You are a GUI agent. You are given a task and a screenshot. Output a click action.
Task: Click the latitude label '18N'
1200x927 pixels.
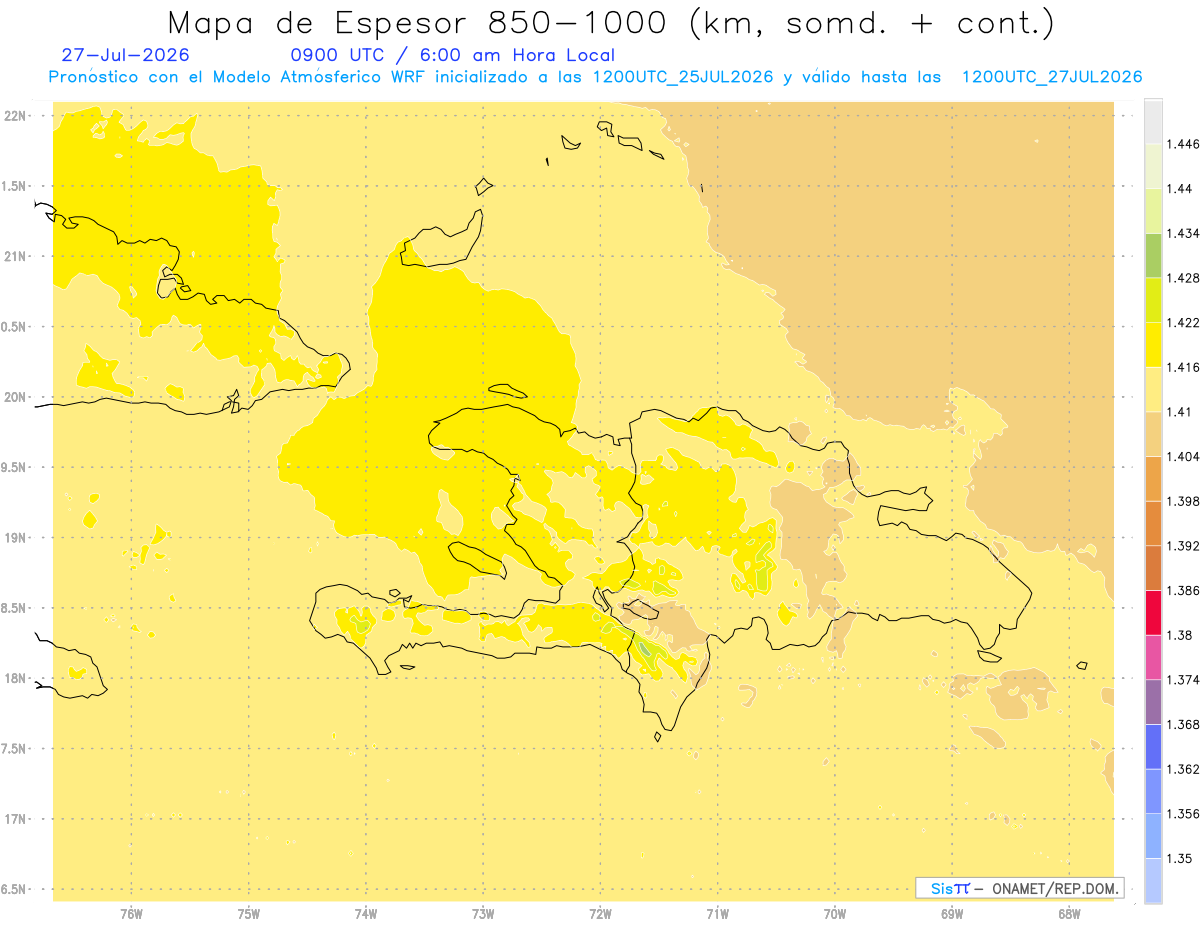pos(16,679)
